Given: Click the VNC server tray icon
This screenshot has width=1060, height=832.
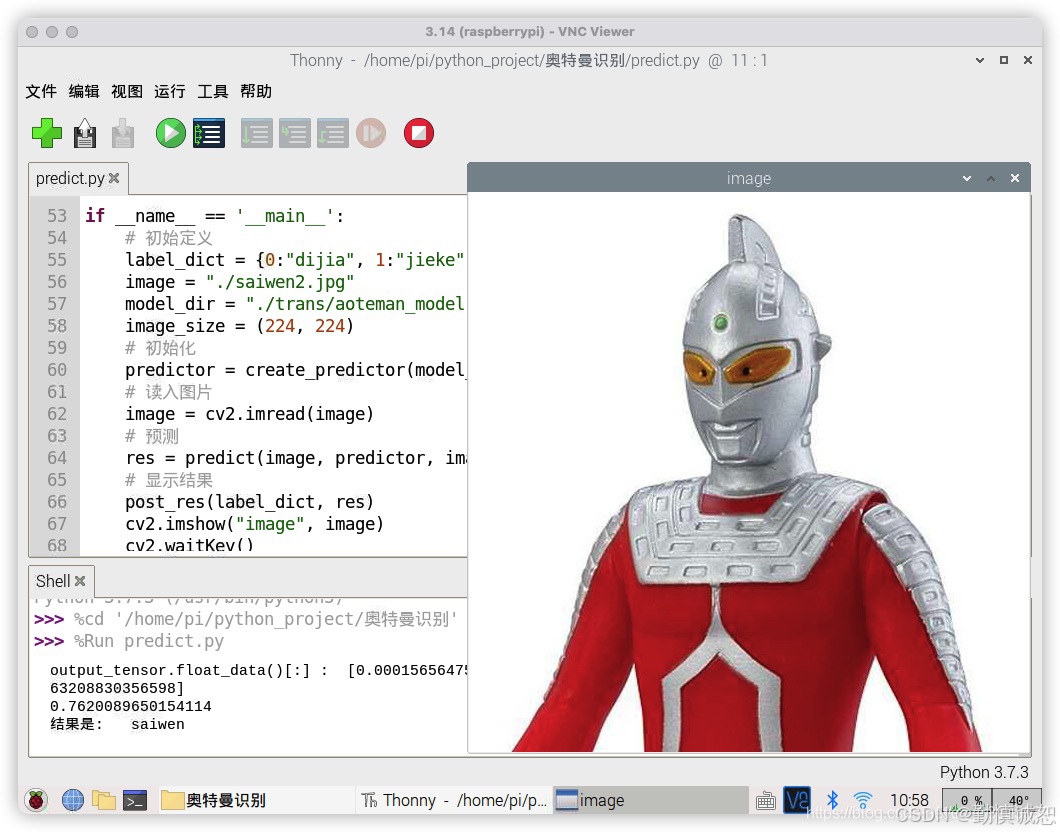Looking at the screenshot, I should point(797,800).
